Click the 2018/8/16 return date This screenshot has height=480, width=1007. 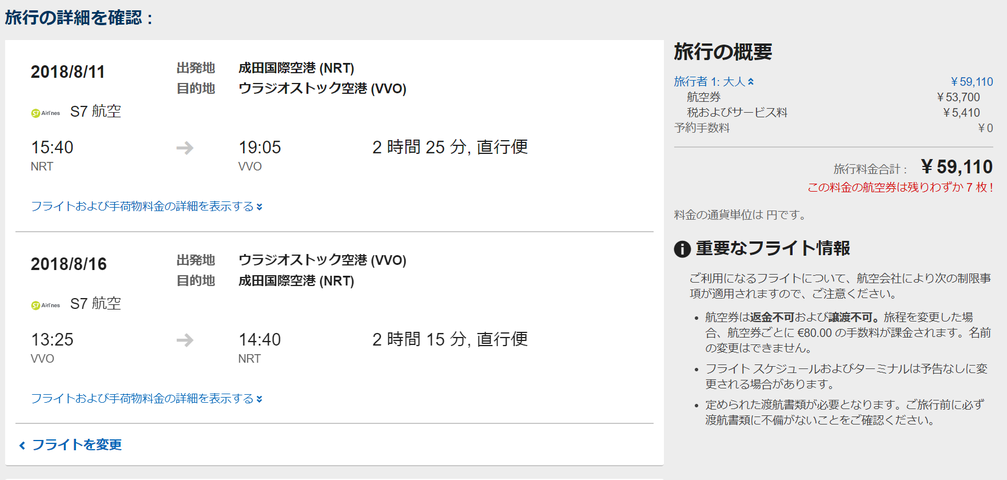click(68, 264)
